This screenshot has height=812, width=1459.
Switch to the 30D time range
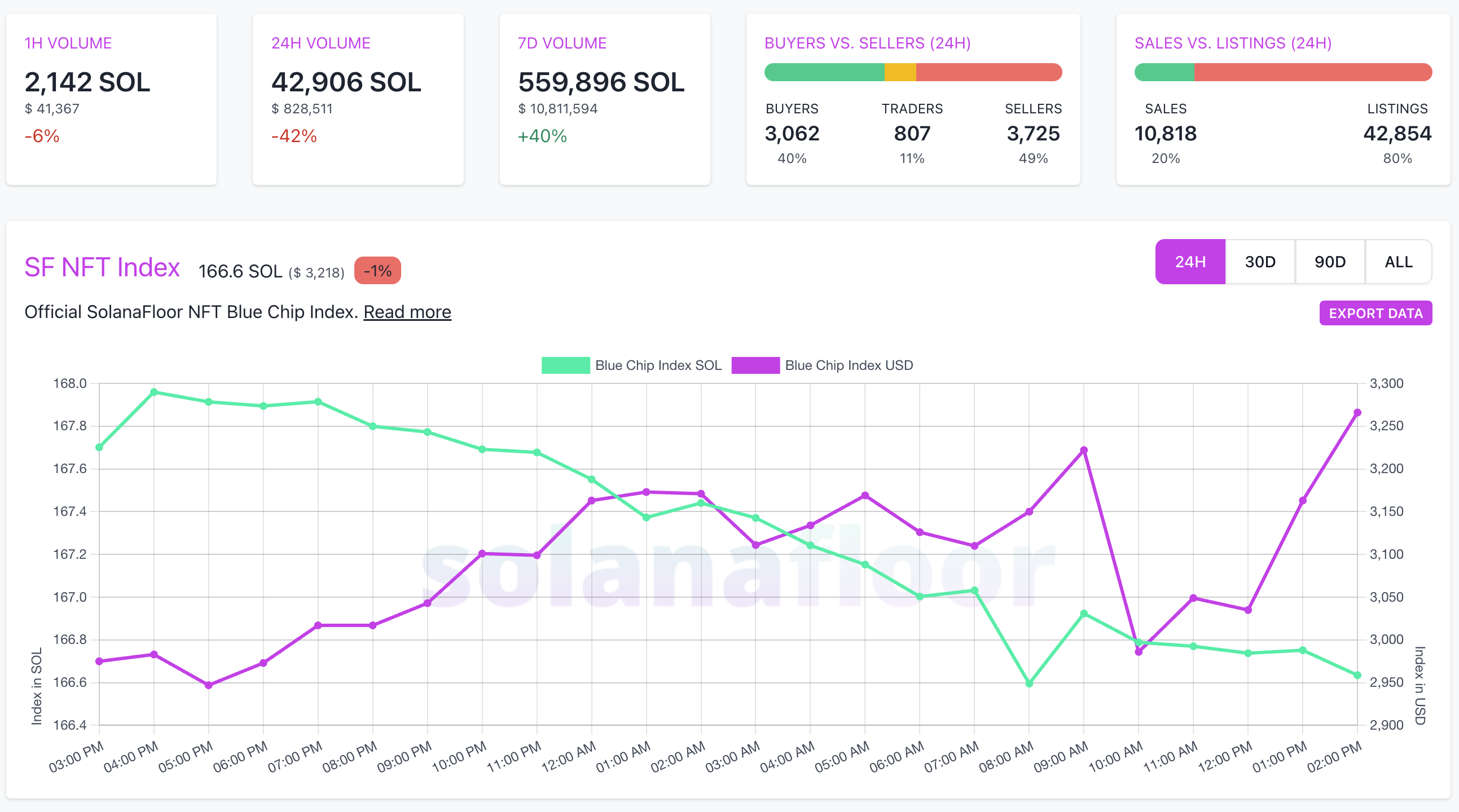pyautogui.click(x=1260, y=262)
